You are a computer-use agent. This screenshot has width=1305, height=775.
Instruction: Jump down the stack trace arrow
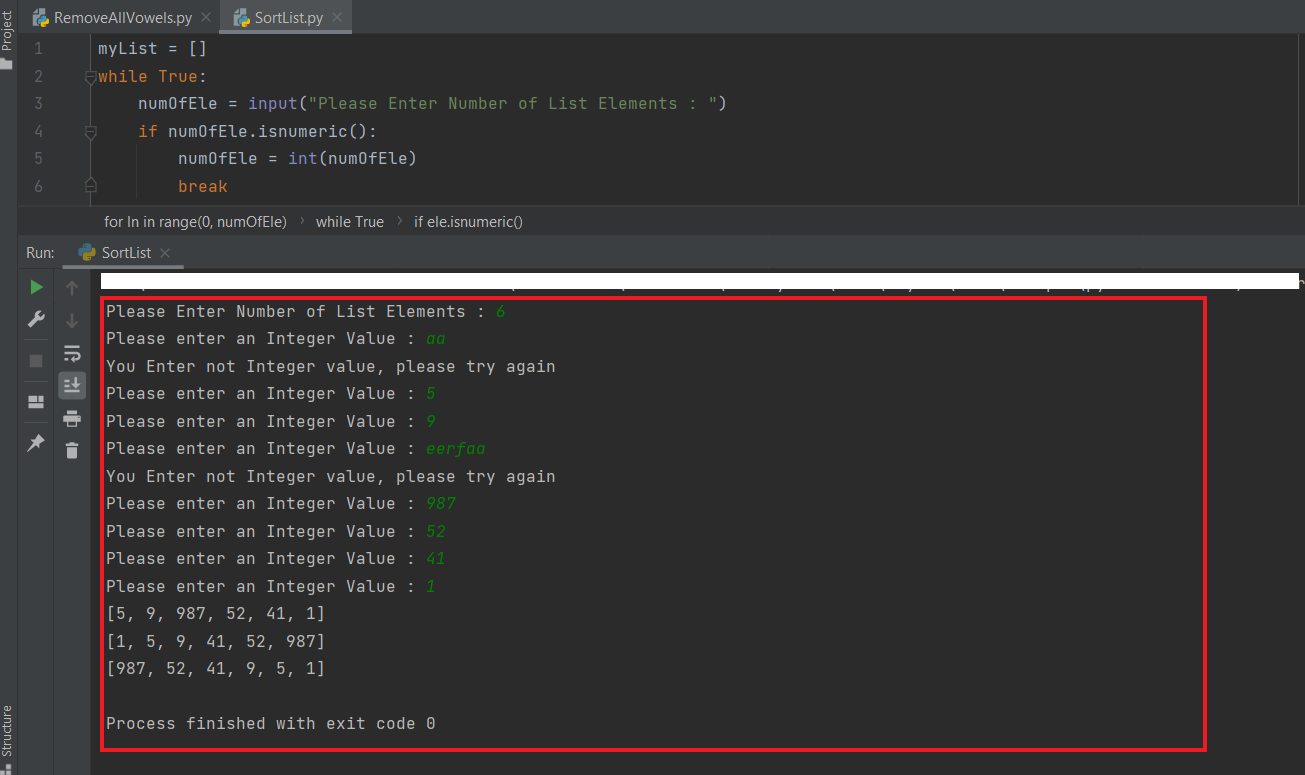(x=71, y=319)
